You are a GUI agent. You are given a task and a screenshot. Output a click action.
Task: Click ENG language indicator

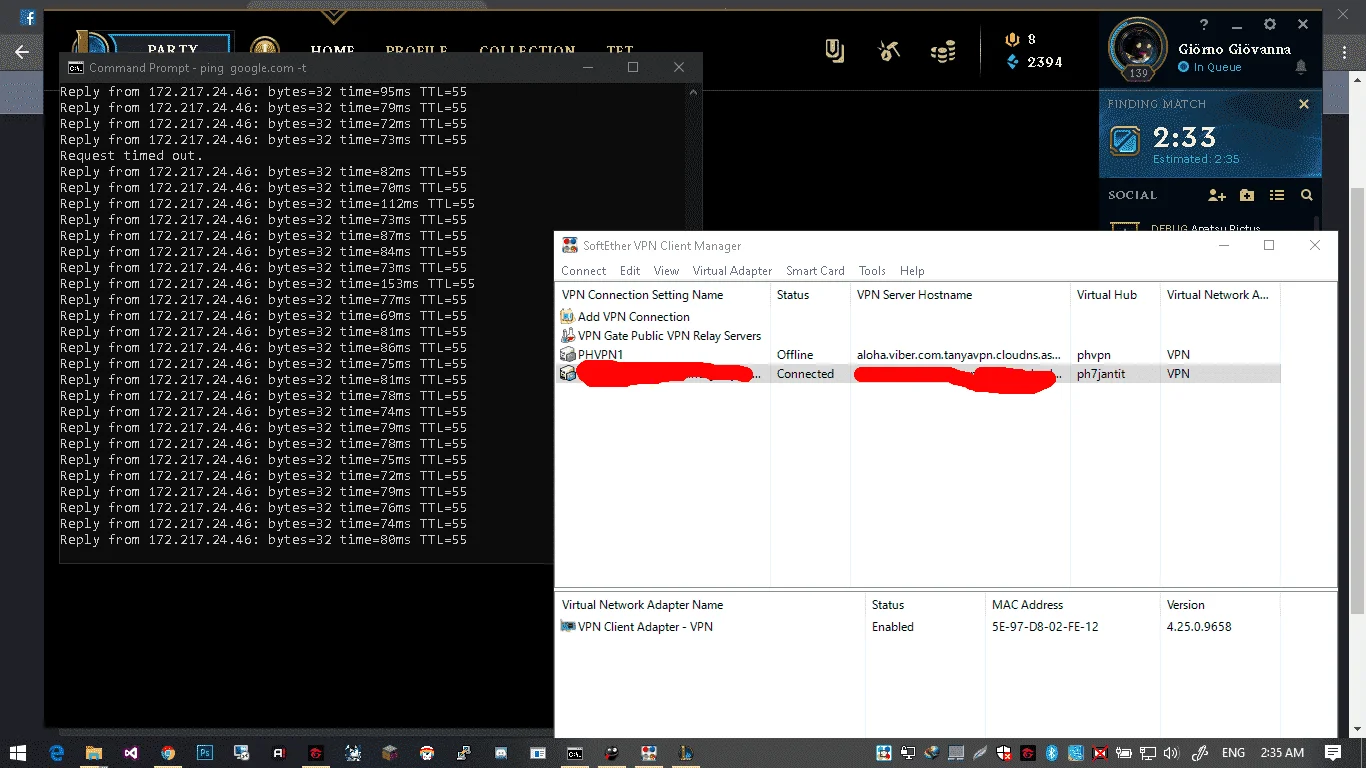[1233, 752]
